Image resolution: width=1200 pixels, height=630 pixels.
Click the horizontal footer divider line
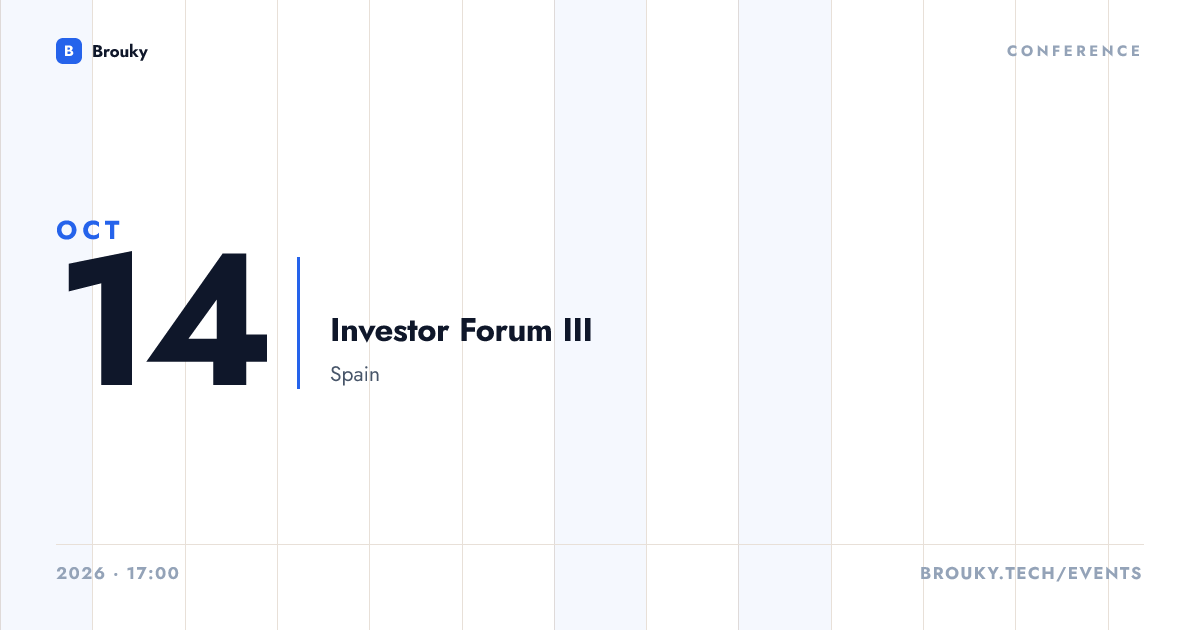(x=600, y=544)
